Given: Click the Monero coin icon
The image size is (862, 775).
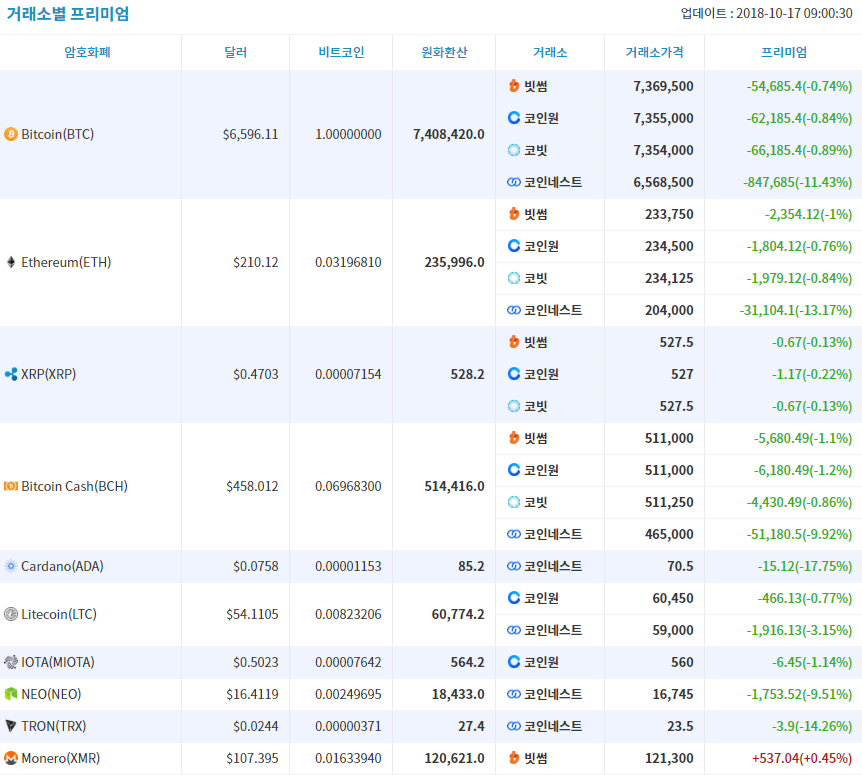Looking at the screenshot, I should pos(11,758).
